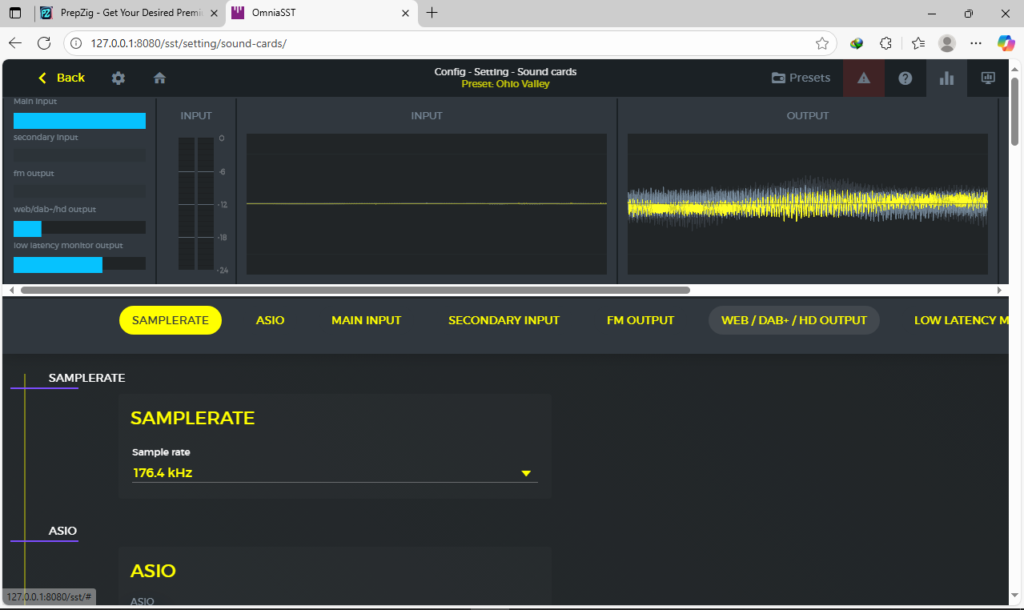This screenshot has width=1024, height=610.
Task: Click the low latency monitor output level bar
Action: pyautogui.click(x=79, y=265)
